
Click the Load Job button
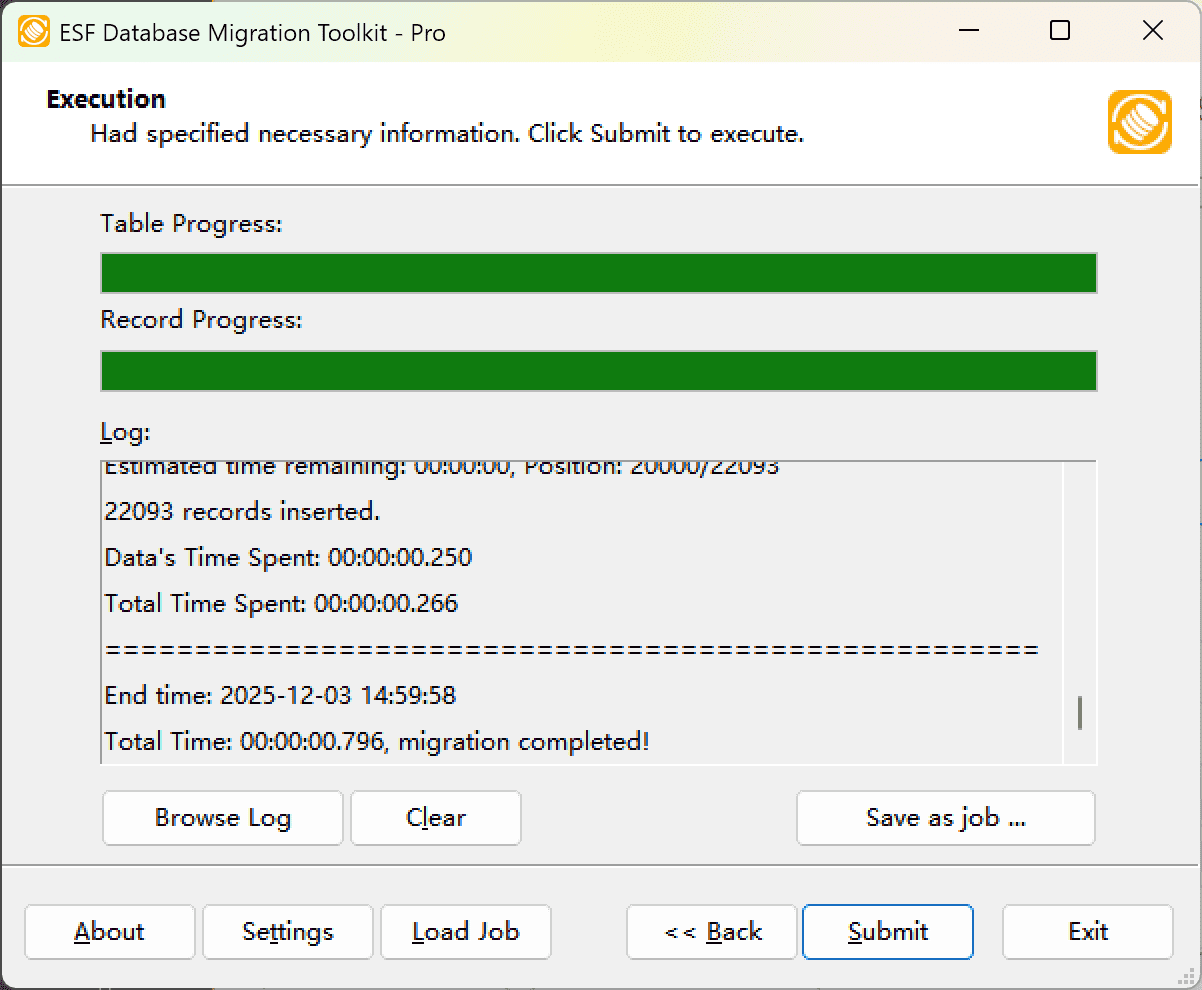pyautogui.click(x=465, y=932)
